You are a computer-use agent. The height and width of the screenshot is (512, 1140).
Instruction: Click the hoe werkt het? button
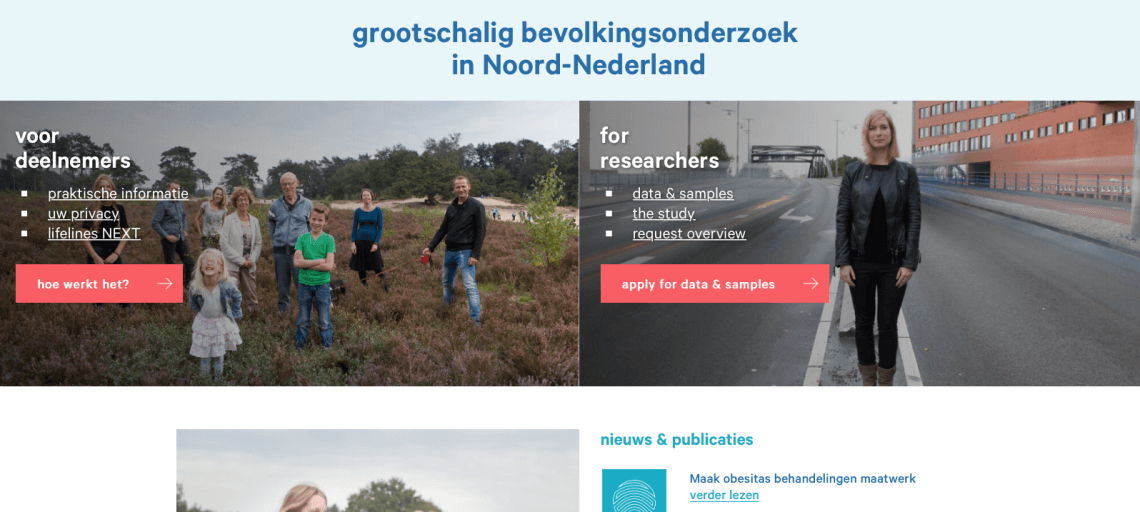(x=99, y=284)
